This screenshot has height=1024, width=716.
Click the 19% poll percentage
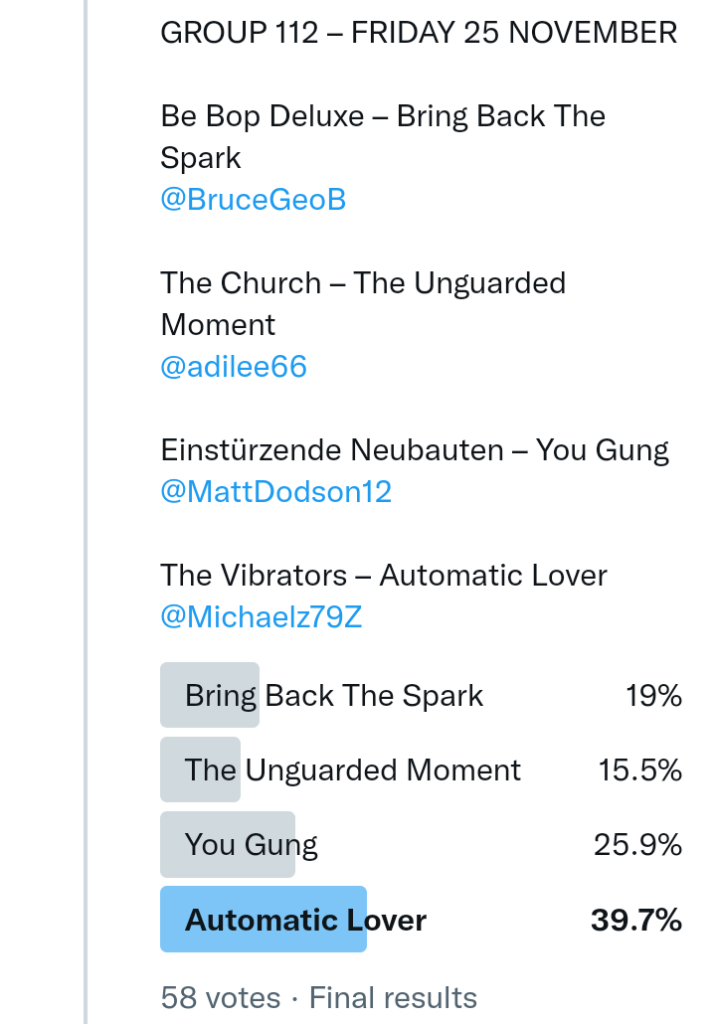[654, 696]
